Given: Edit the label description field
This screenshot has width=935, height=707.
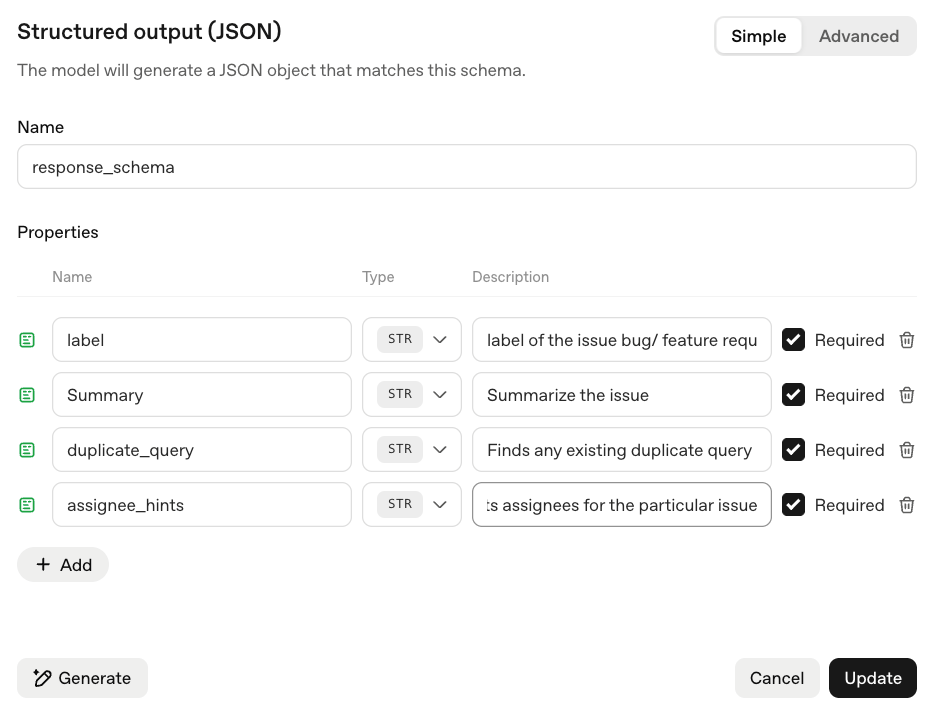Looking at the screenshot, I should [x=622, y=340].
